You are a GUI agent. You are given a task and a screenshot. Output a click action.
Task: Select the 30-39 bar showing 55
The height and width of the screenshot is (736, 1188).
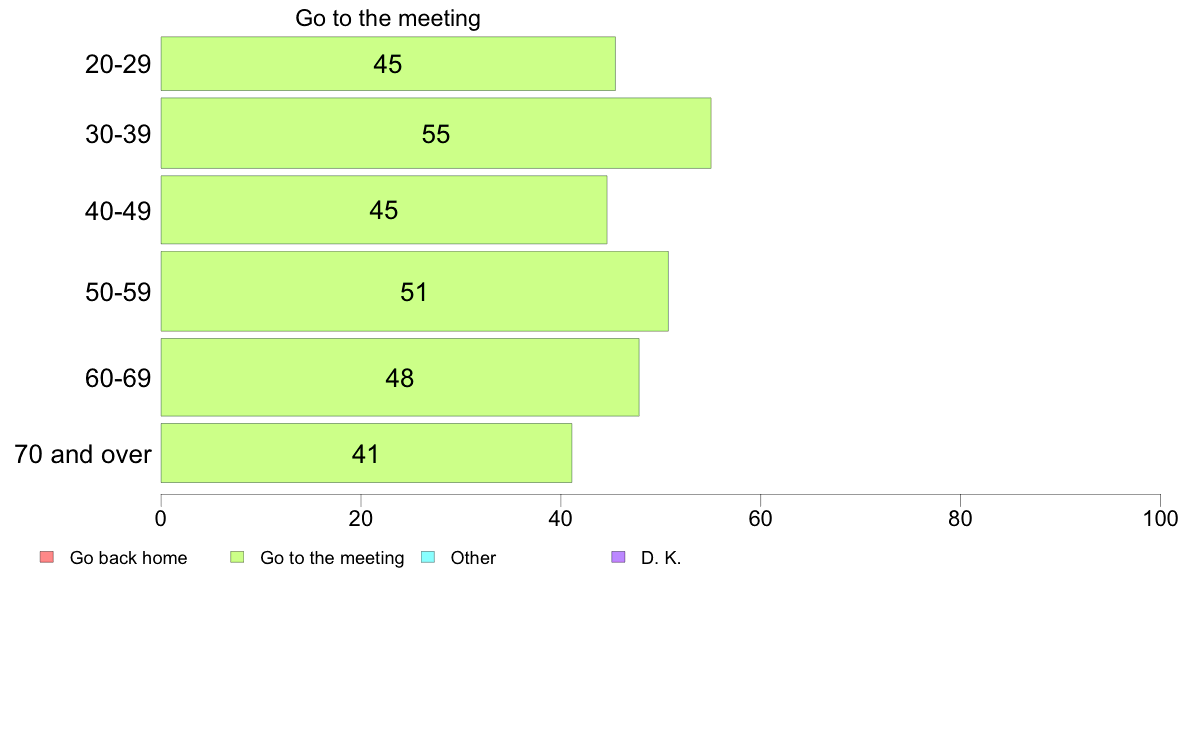point(436,133)
